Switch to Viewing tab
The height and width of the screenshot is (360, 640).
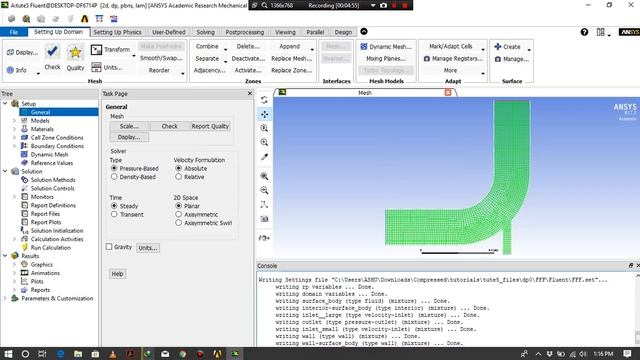click(x=285, y=32)
